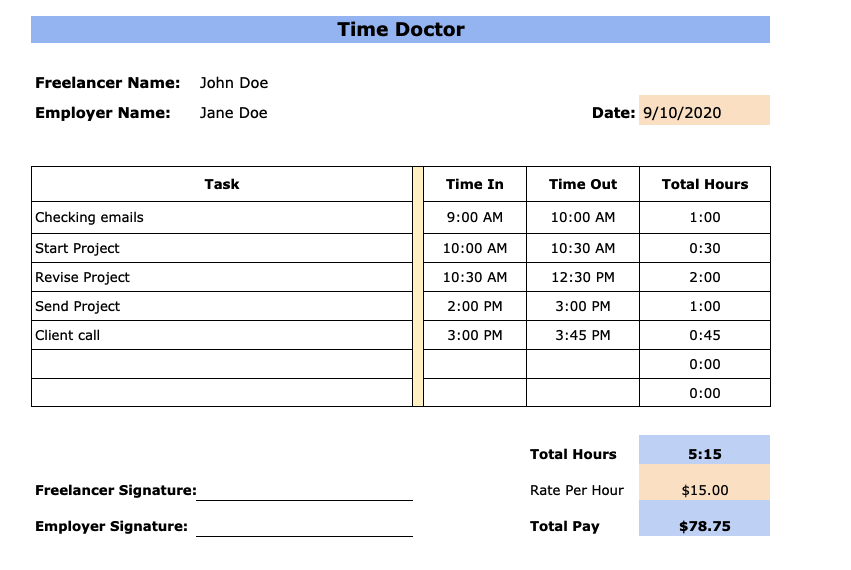Click the date cell showing 9/10/2020
Viewport: 851px width, 570px height.
click(704, 113)
